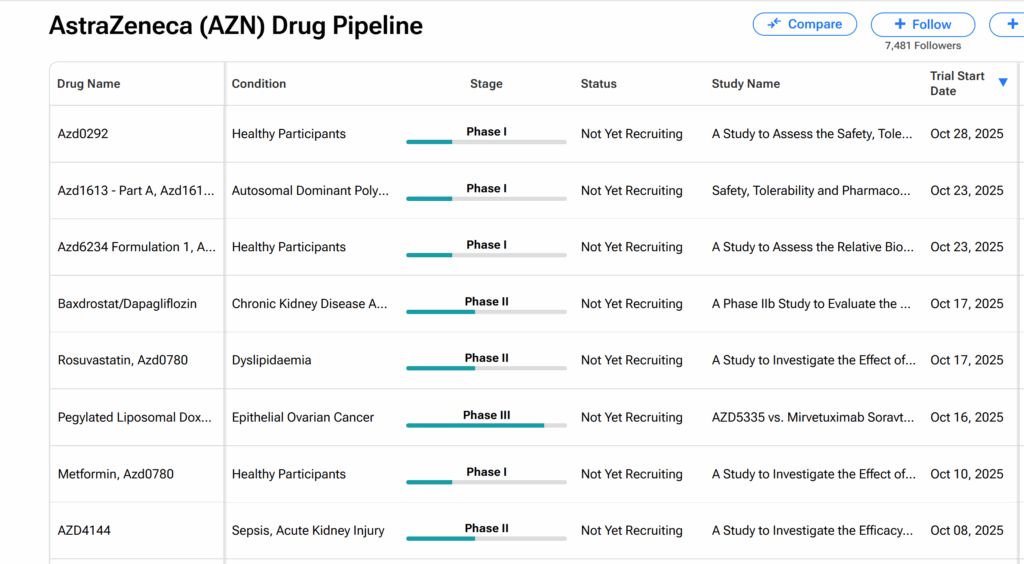Click the AZD4144 drug name
The height and width of the screenshot is (564, 1024).
[84, 531]
